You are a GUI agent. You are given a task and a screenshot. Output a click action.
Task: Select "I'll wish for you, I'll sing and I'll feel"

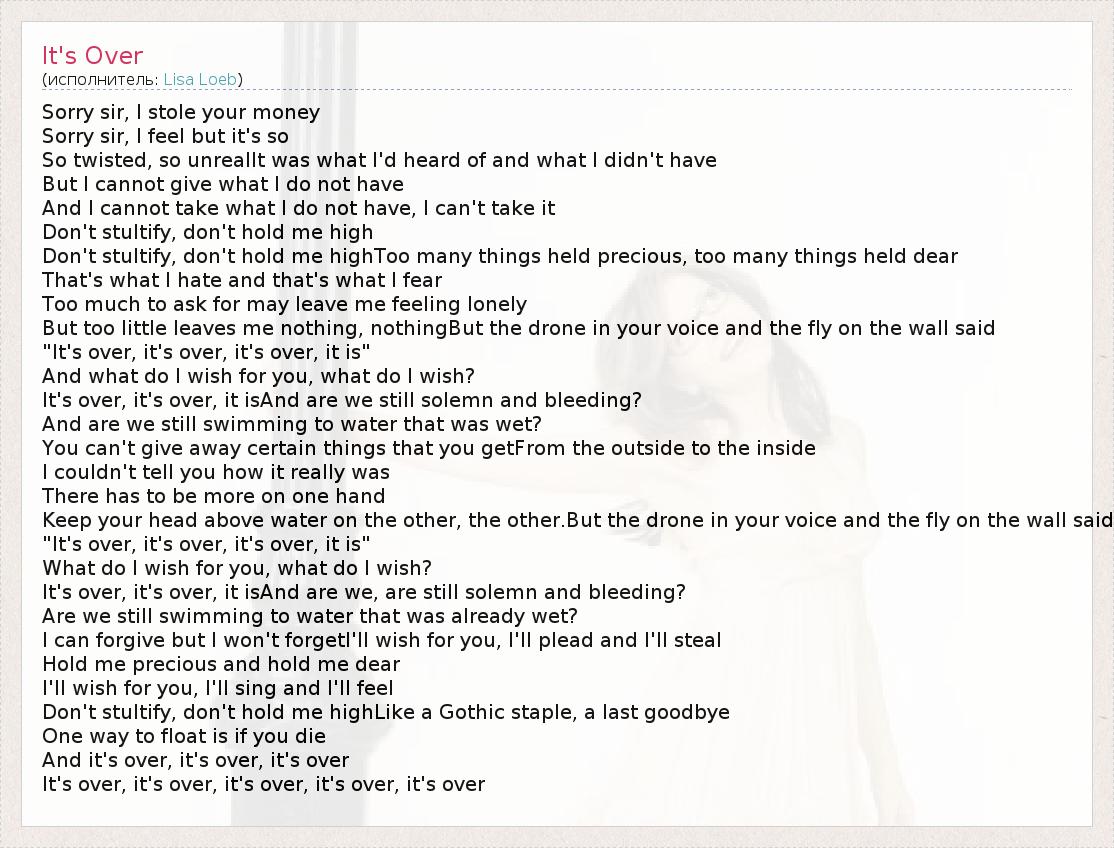[x=218, y=688]
